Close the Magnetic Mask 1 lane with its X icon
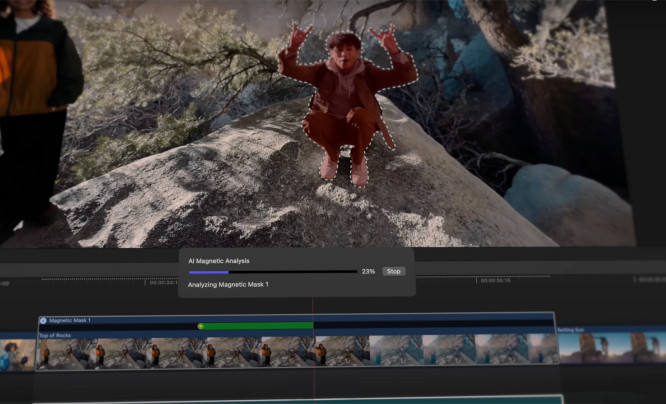Viewport: 666px width, 404px height. pos(43,321)
